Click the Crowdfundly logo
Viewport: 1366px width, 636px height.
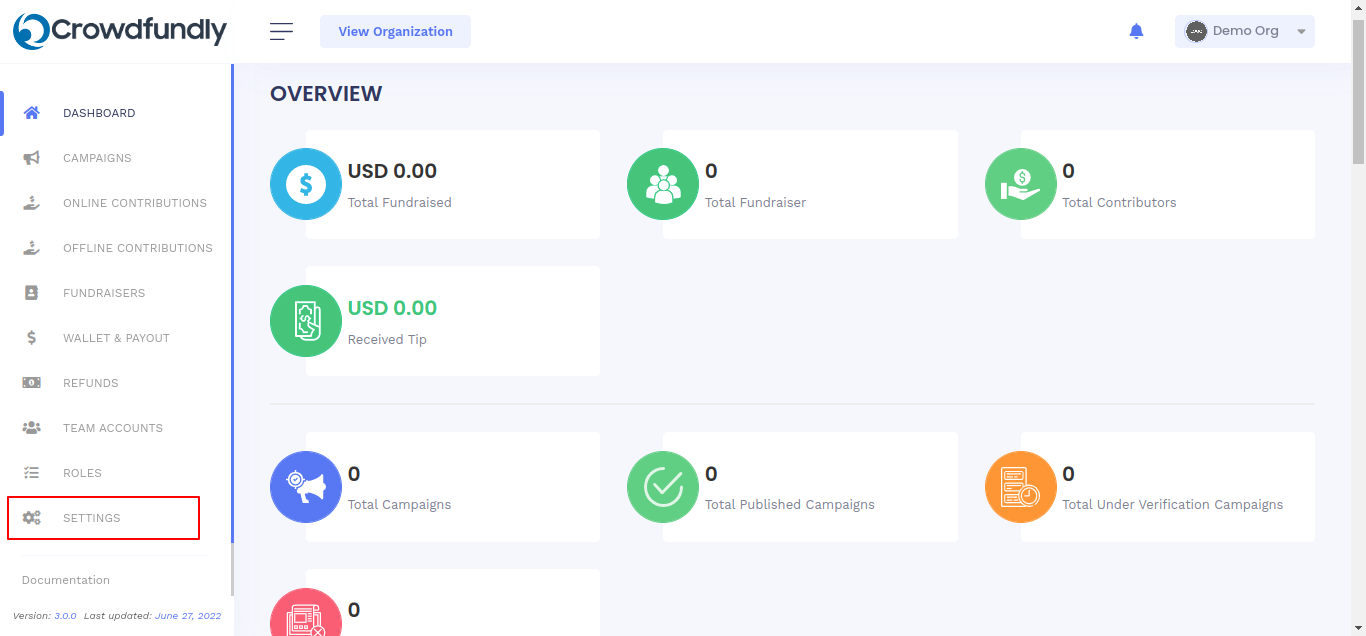coord(120,31)
